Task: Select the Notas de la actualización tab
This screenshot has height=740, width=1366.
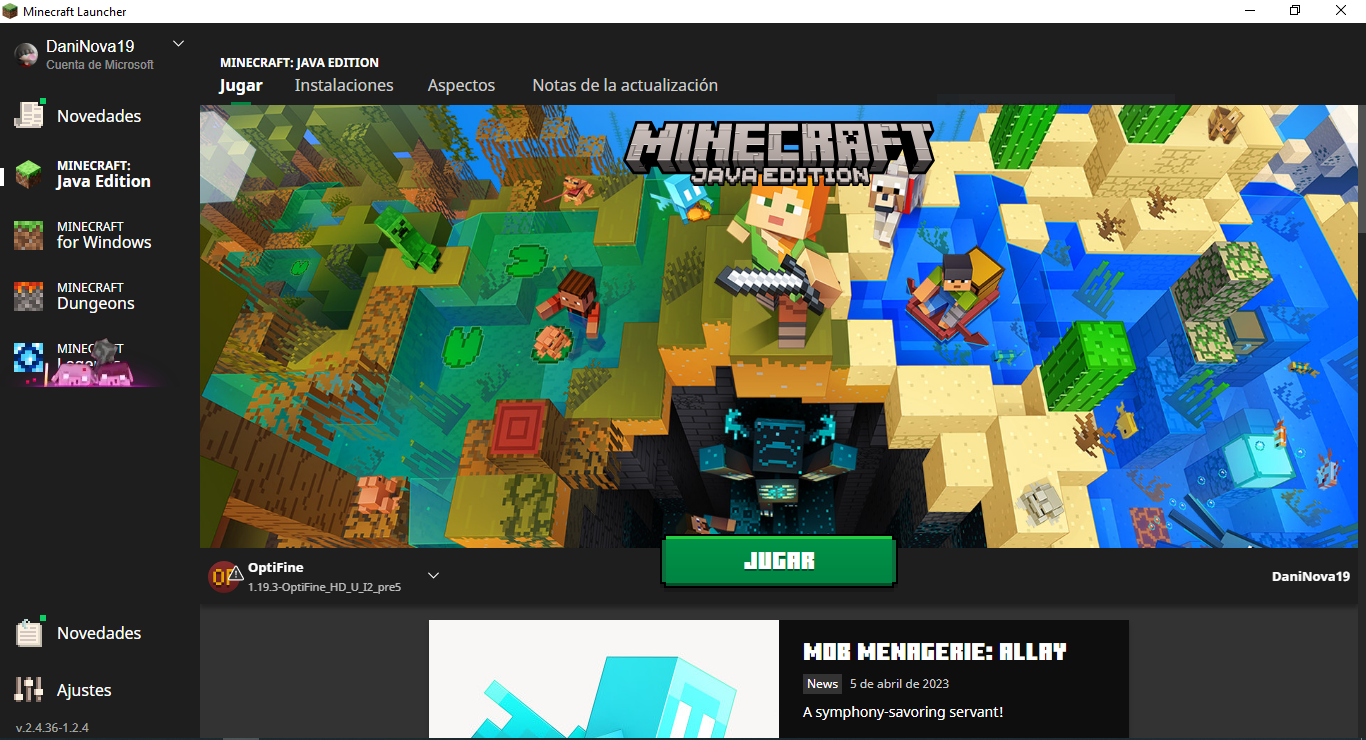Action: (624, 86)
